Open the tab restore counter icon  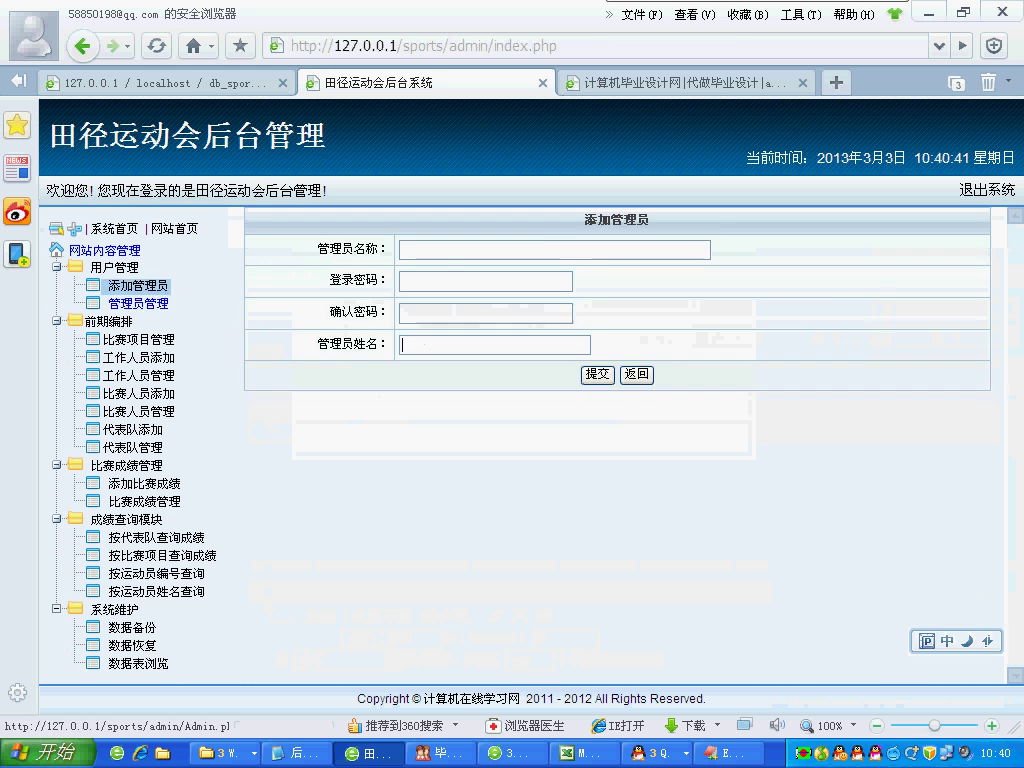point(956,83)
